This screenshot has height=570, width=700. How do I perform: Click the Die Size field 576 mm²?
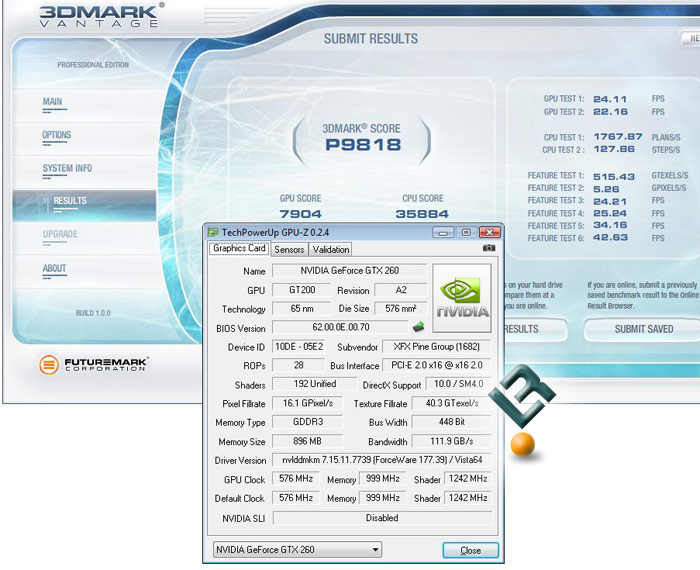pyautogui.click(x=400, y=308)
